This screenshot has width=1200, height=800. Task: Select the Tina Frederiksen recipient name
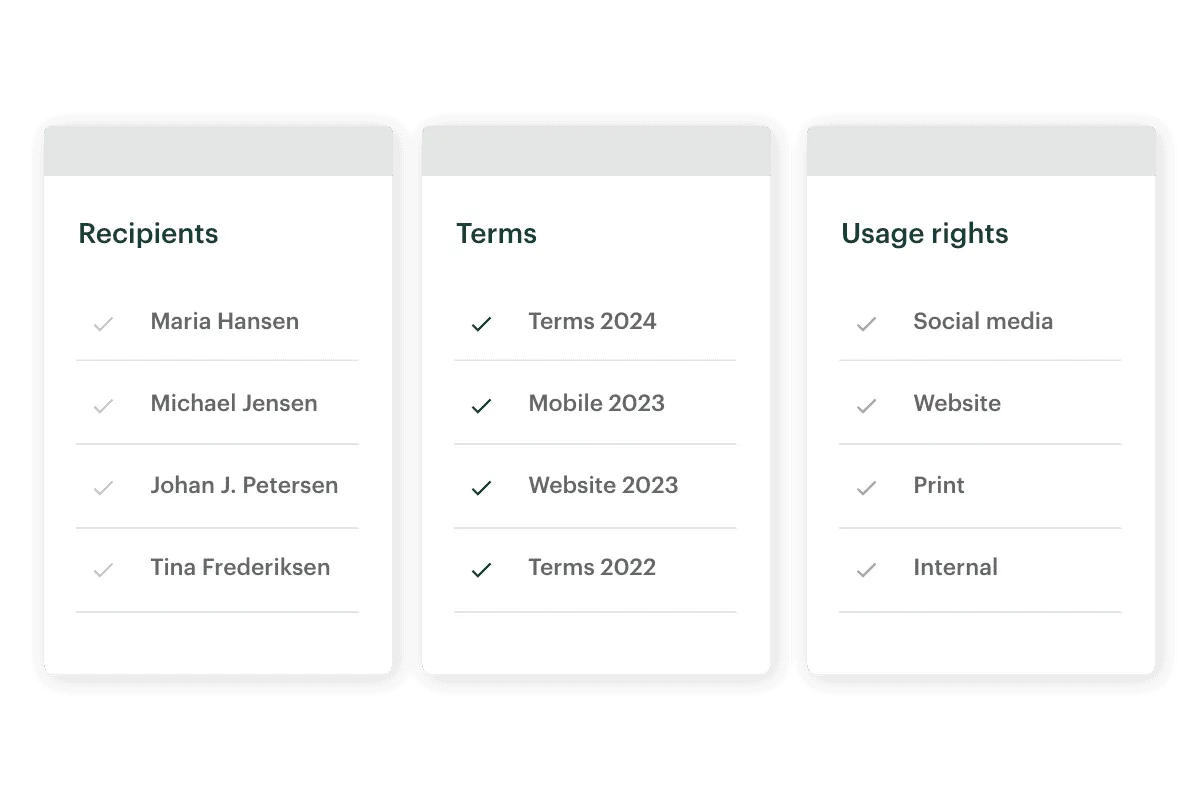tap(240, 567)
